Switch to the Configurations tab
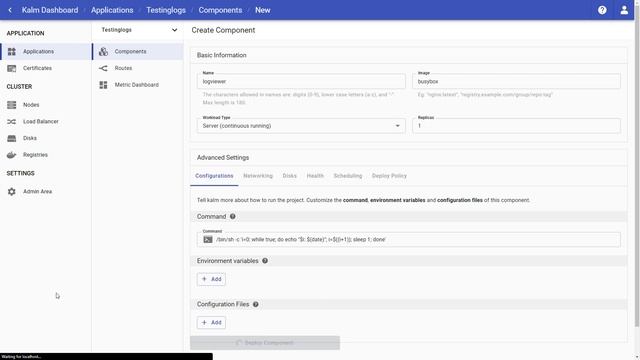The height and width of the screenshot is (360, 640). [x=214, y=176]
